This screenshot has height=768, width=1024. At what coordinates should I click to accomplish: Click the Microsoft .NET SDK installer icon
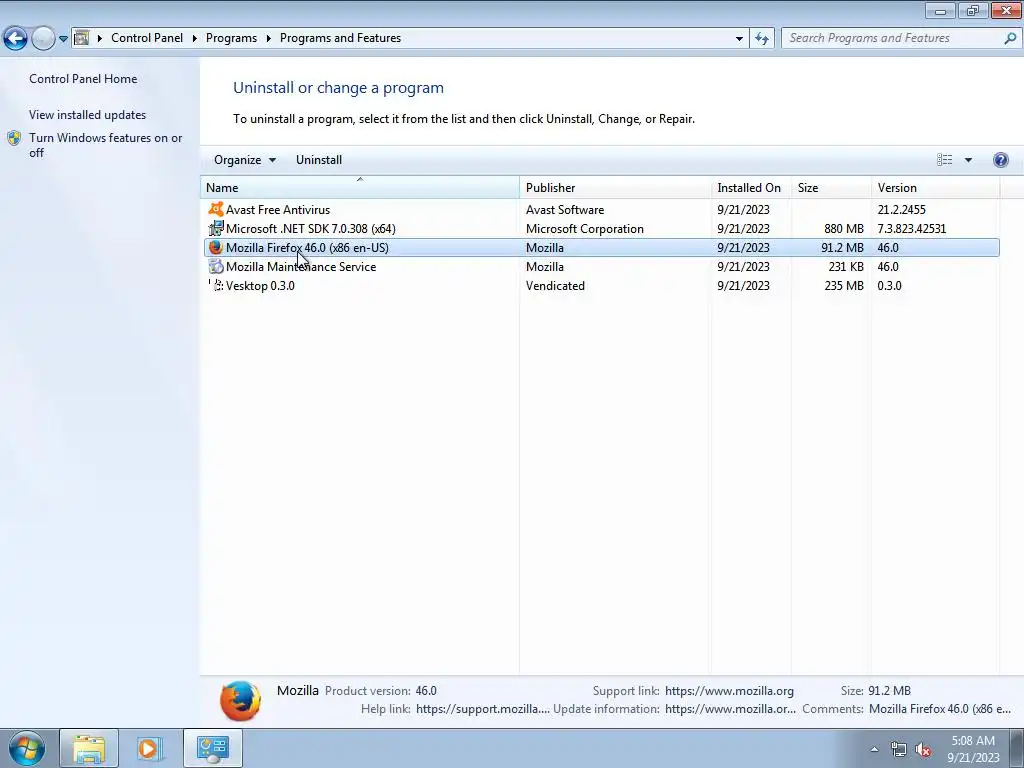tap(216, 229)
